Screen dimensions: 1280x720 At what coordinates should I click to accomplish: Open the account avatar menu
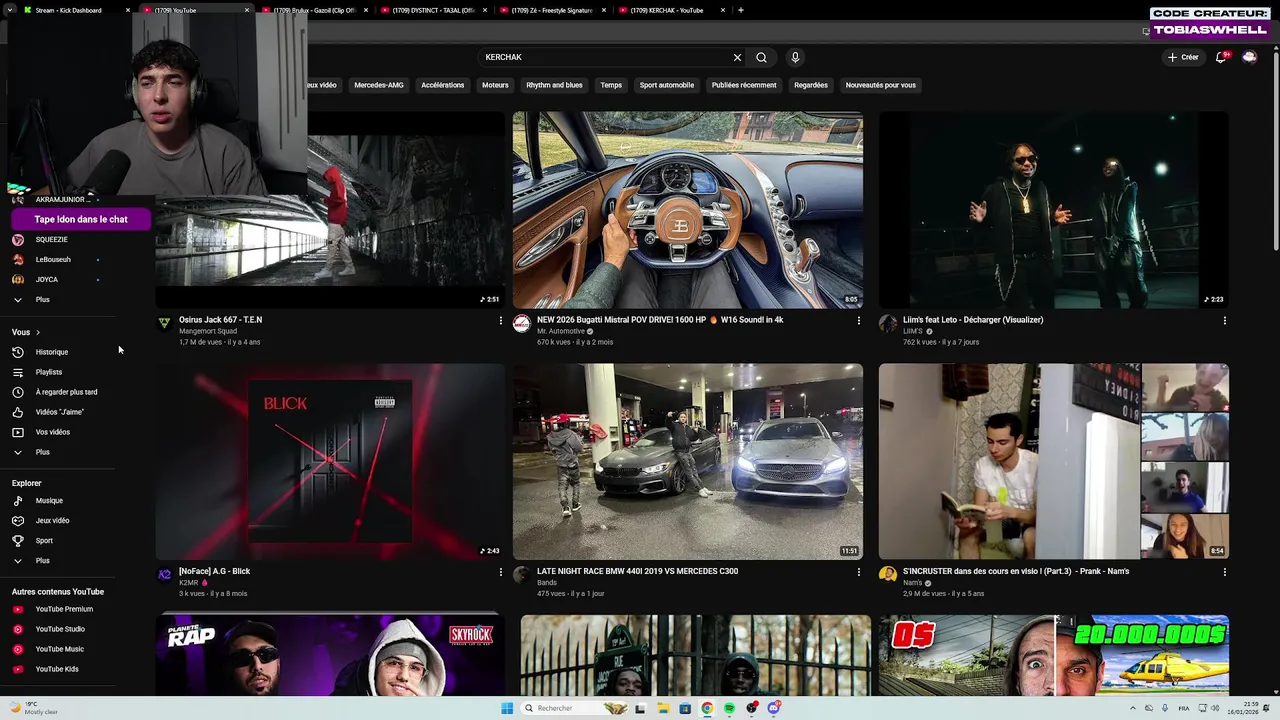[1249, 57]
